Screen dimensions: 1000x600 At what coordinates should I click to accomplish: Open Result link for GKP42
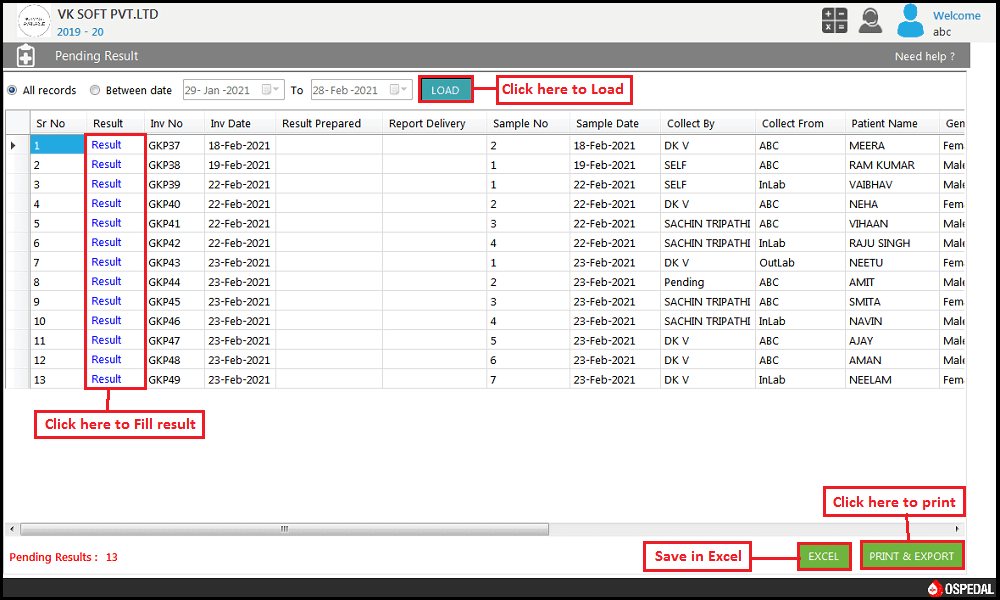(x=106, y=242)
